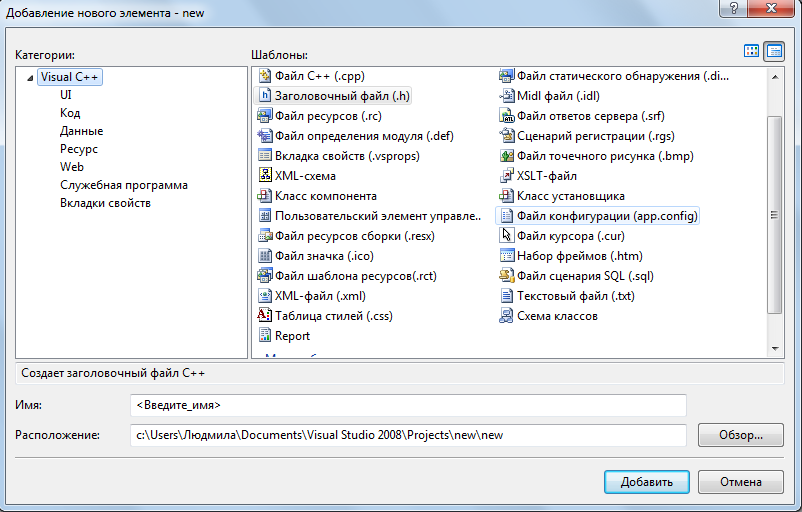Select the Код category
Viewport: 802px width, 512px height.
70,113
